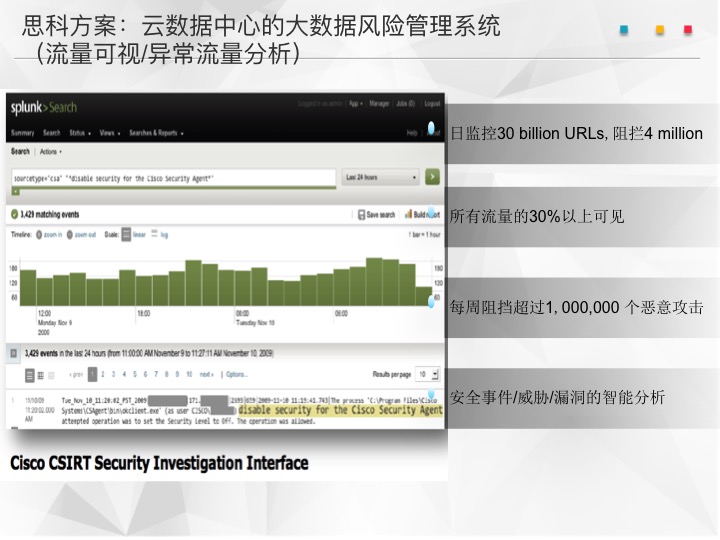The height and width of the screenshot is (540, 720).
Task: Select the list view results icon
Action: coord(29,376)
